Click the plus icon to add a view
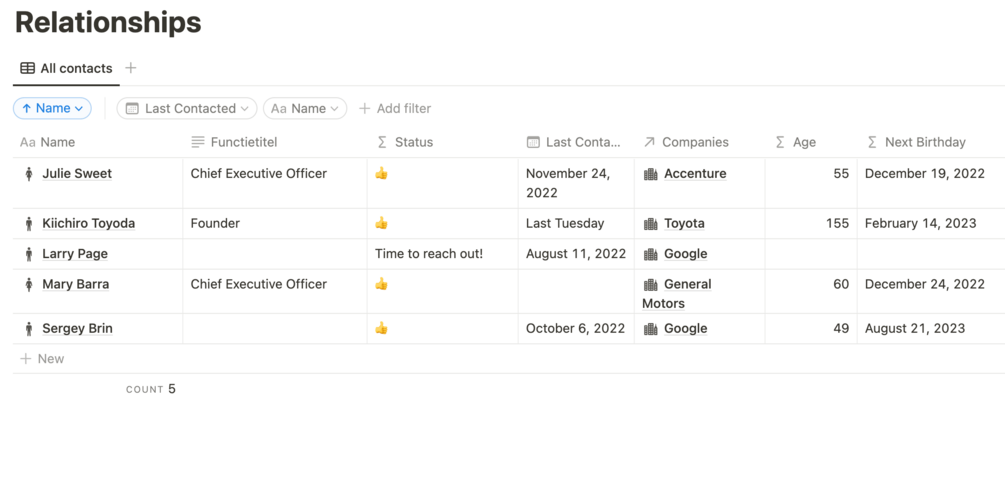Screen dimensions: 1005x495 (131, 68)
